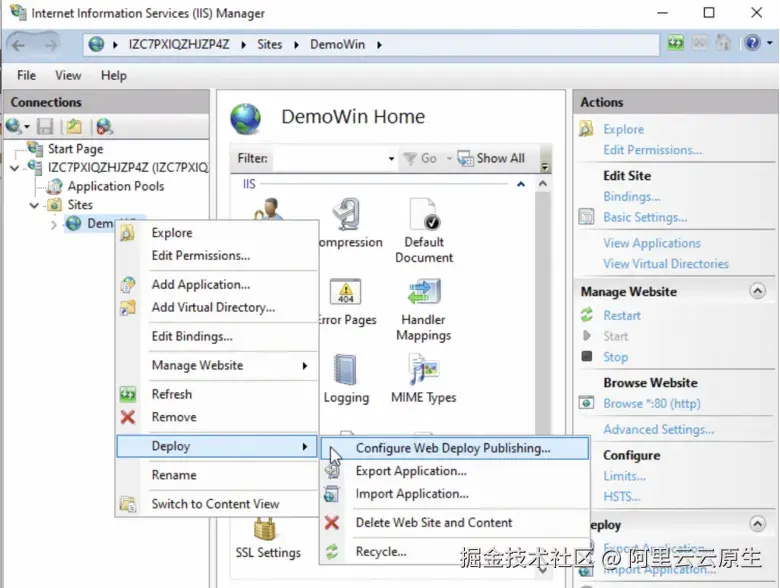Collapse the IZC7PXIQZHJZP4Z server node
The height and width of the screenshot is (588, 780).
point(15,168)
